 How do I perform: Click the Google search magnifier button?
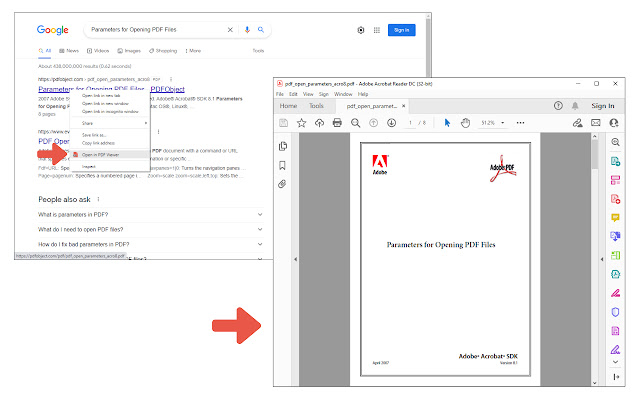click(x=261, y=30)
